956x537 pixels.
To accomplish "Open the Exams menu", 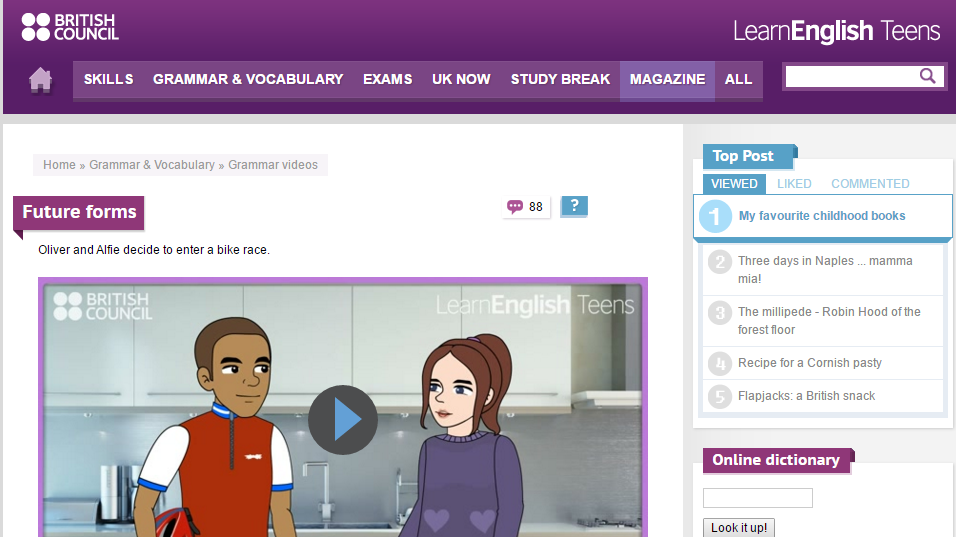I will [x=388, y=80].
